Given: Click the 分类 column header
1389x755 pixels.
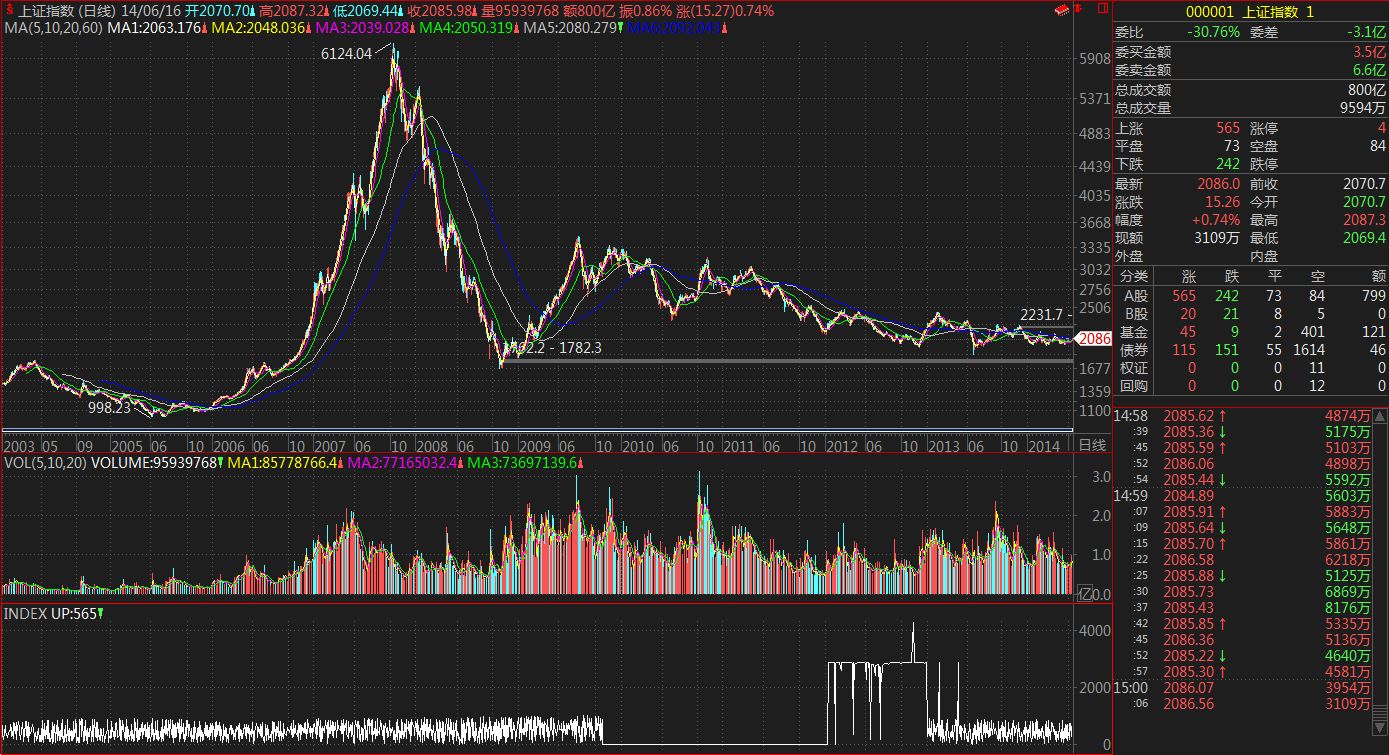Looking at the screenshot, I should [x=1134, y=276].
